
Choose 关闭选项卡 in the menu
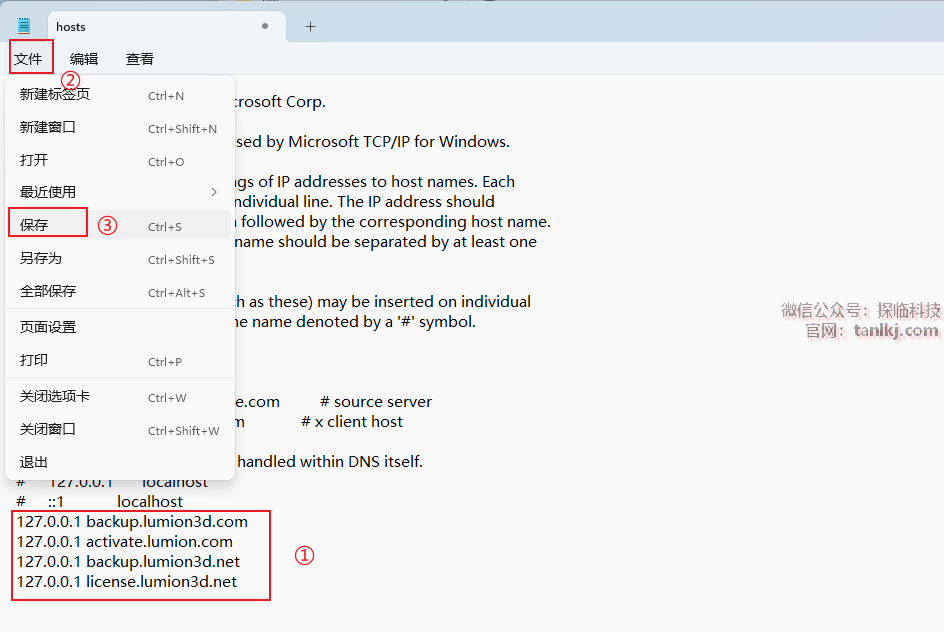tap(55, 397)
